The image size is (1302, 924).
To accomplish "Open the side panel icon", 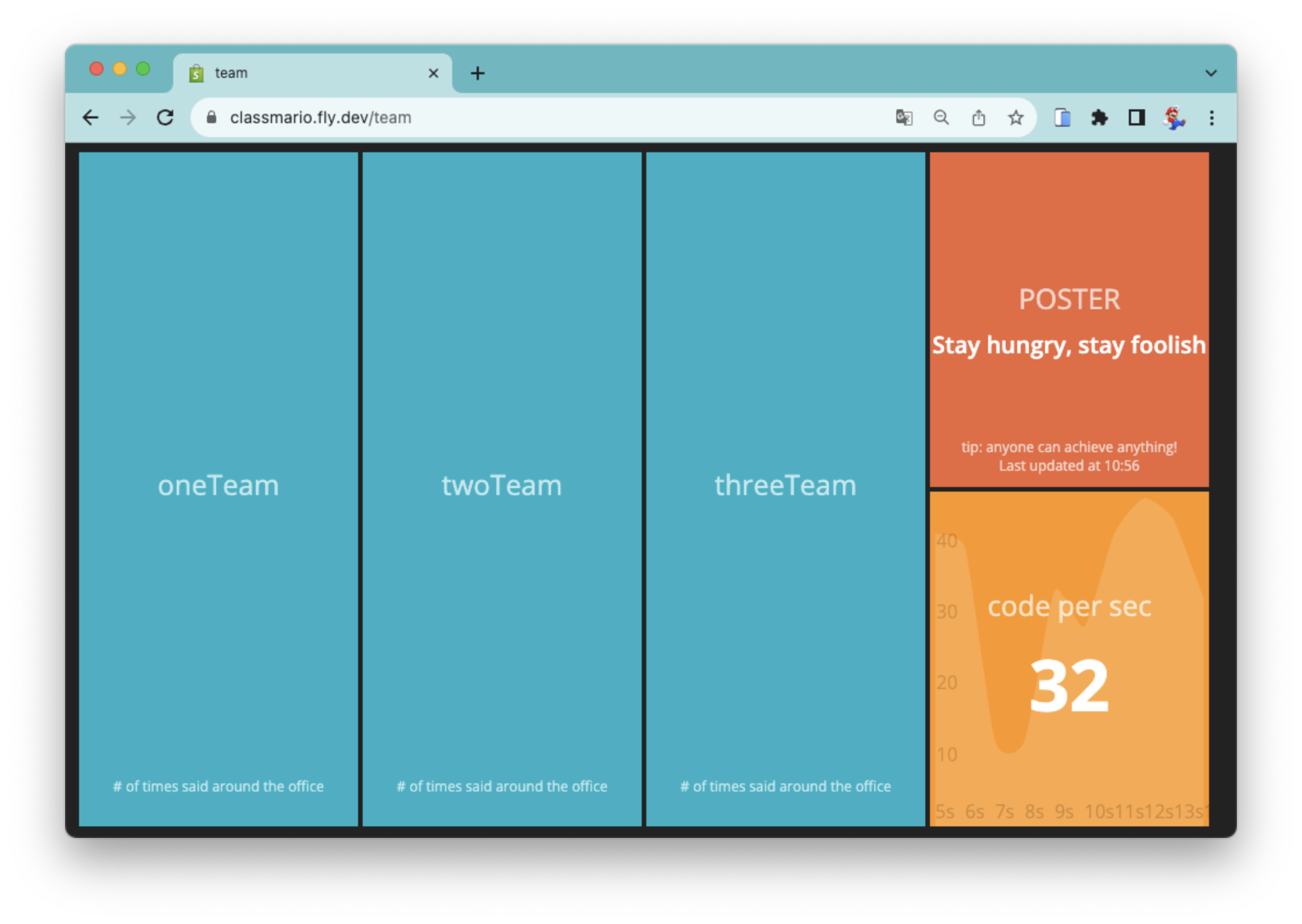I will coord(1137,118).
